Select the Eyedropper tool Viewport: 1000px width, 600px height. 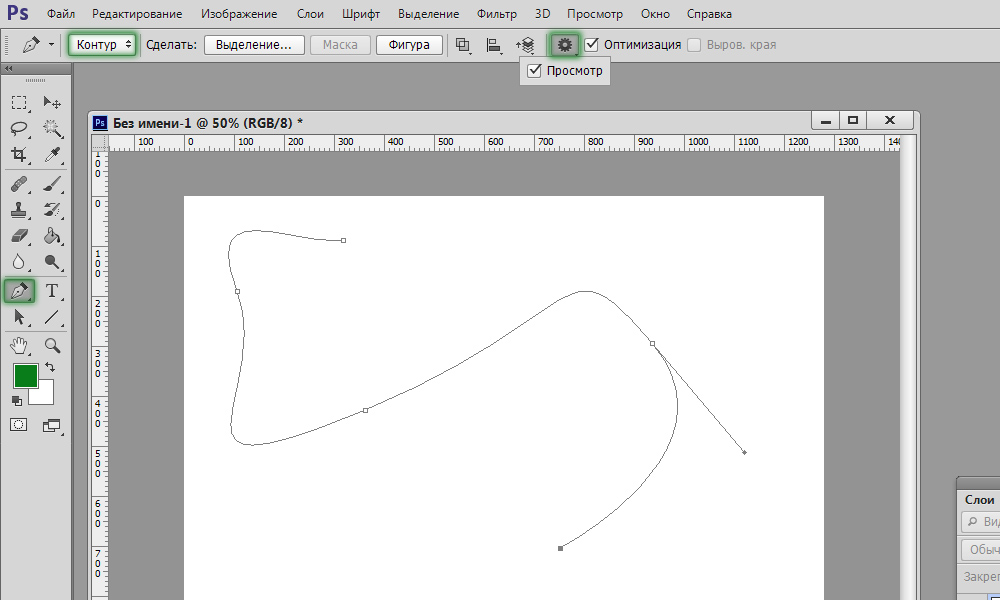[52, 154]
